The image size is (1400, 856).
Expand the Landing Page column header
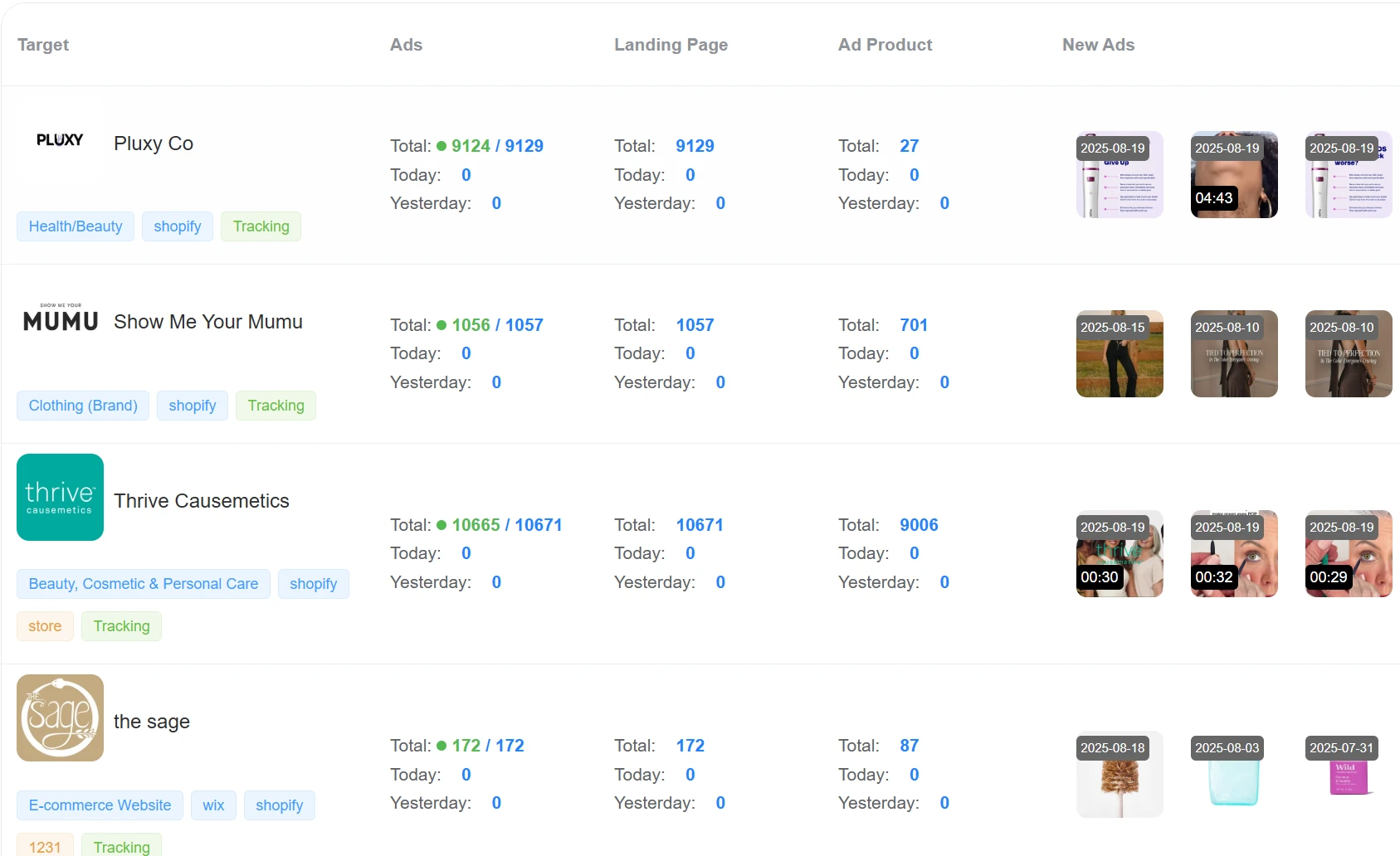click(671, 45)
